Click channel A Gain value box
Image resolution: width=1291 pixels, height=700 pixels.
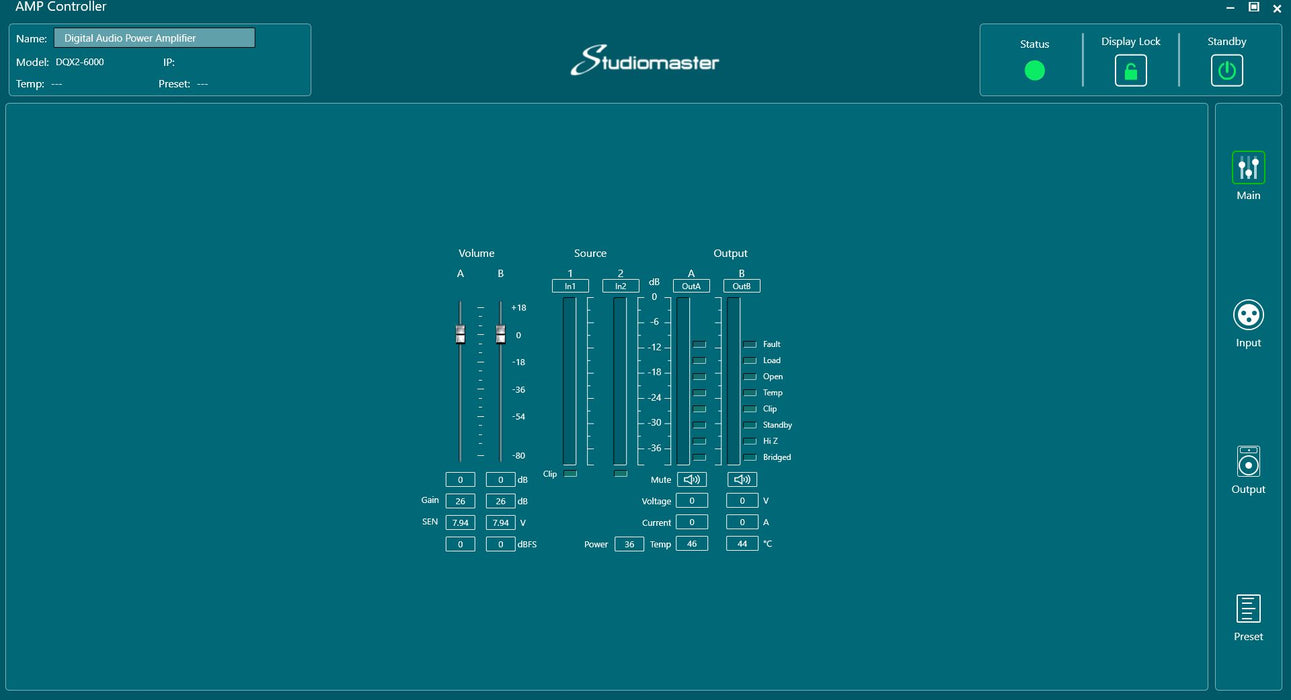[460, 501]
